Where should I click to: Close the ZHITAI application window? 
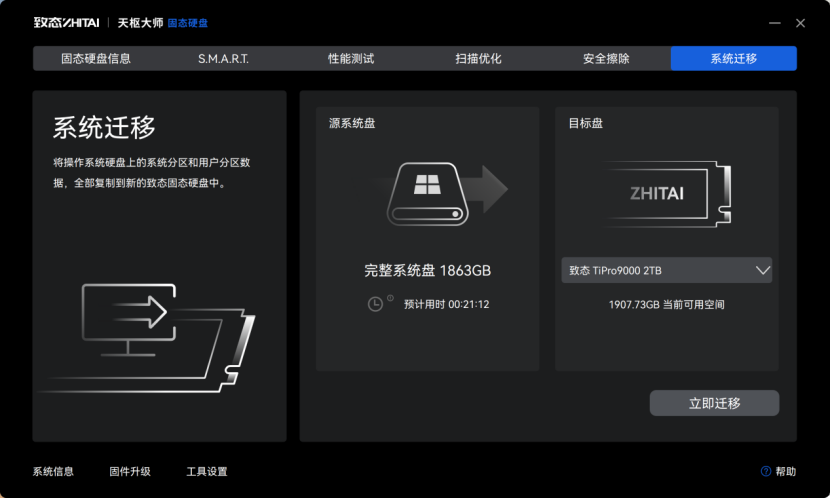click(x=800, y=23)
